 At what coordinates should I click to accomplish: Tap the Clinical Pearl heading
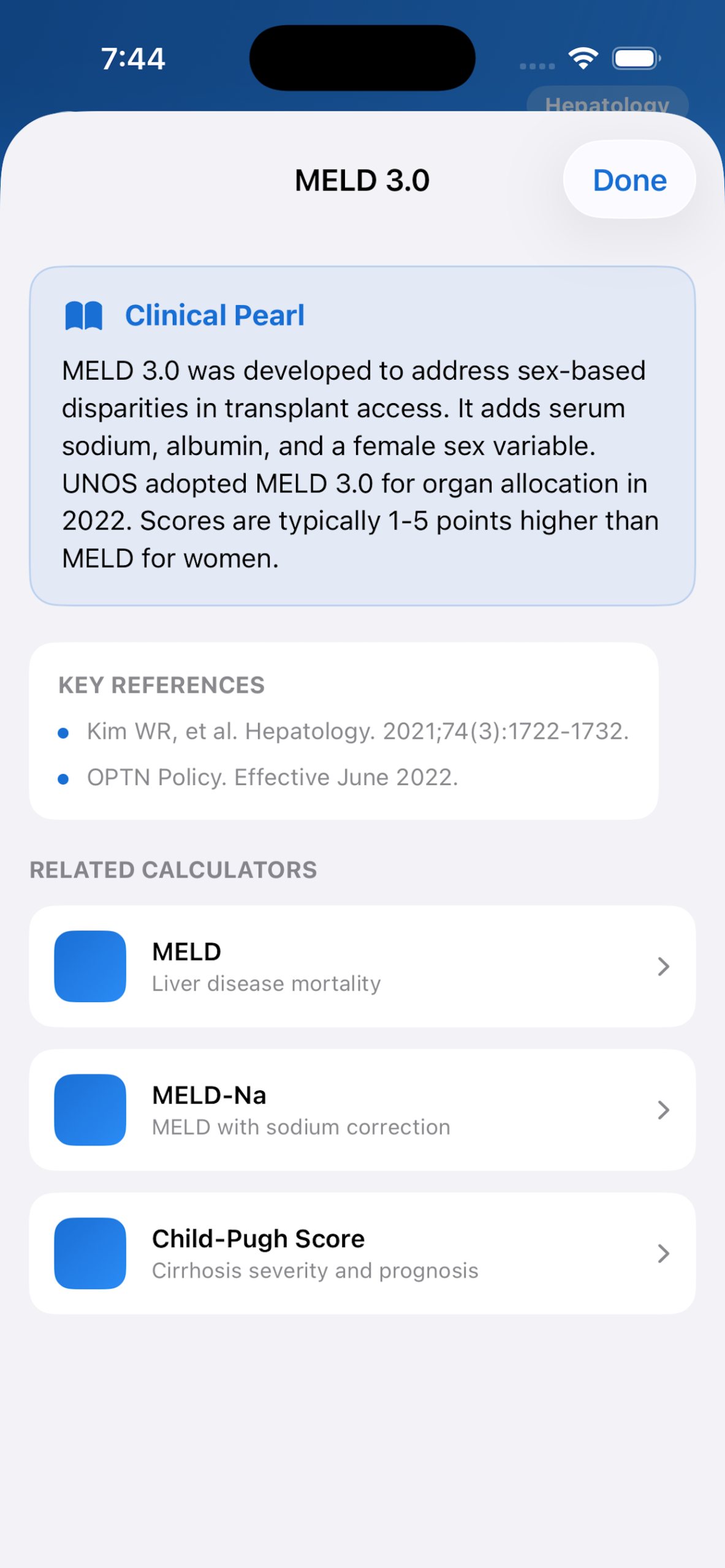(x=214, y=316)
